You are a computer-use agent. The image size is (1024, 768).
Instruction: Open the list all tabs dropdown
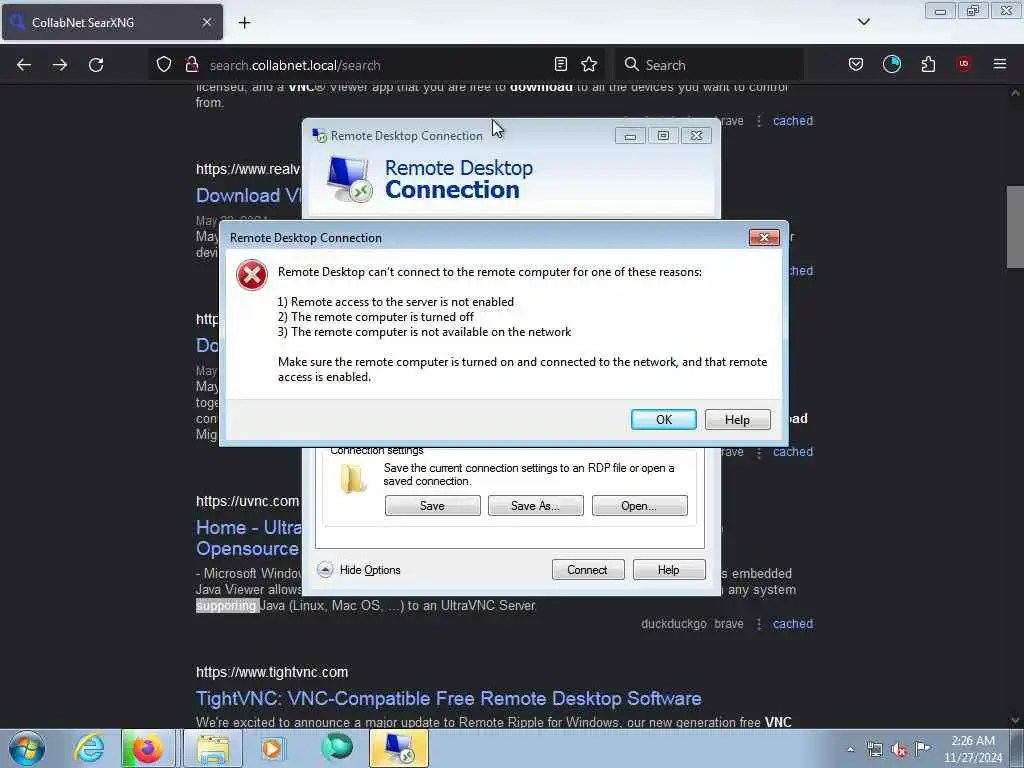863,22
